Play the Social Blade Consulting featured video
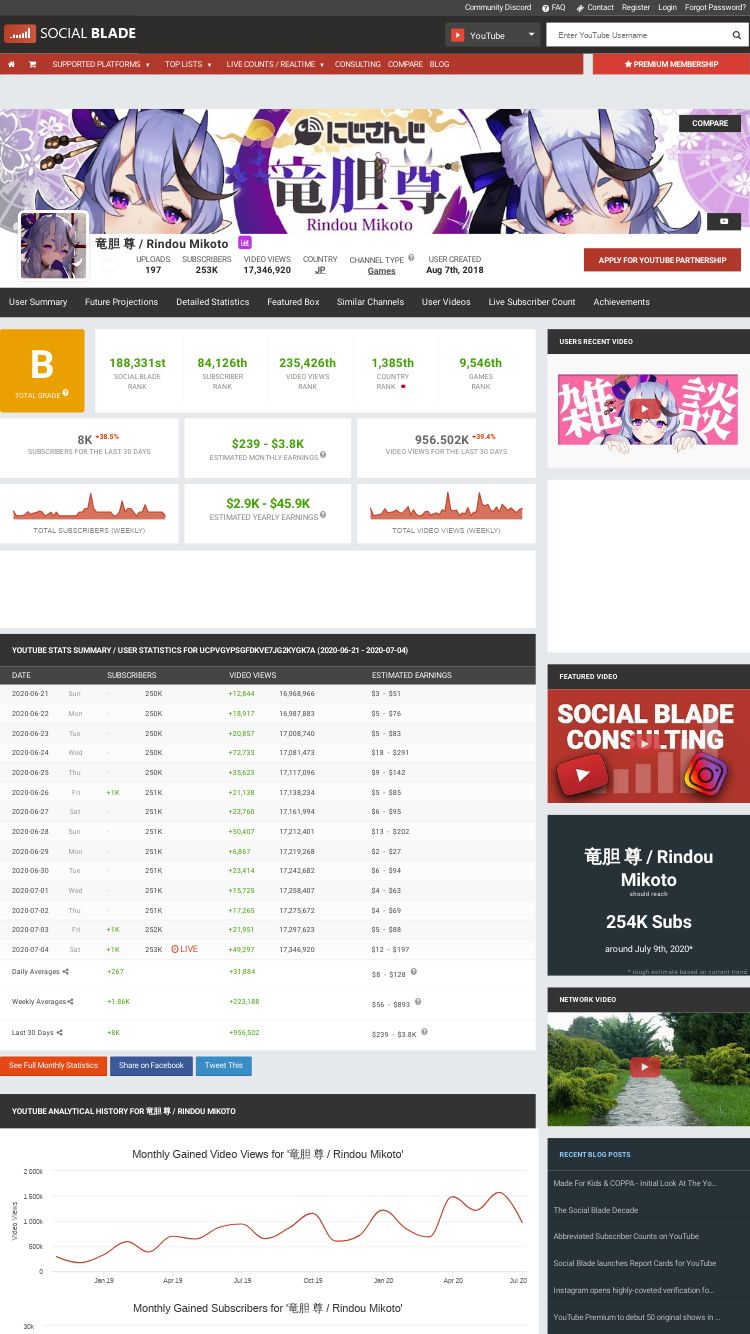This screenshot has width=750, height=1334. point(648,745)
